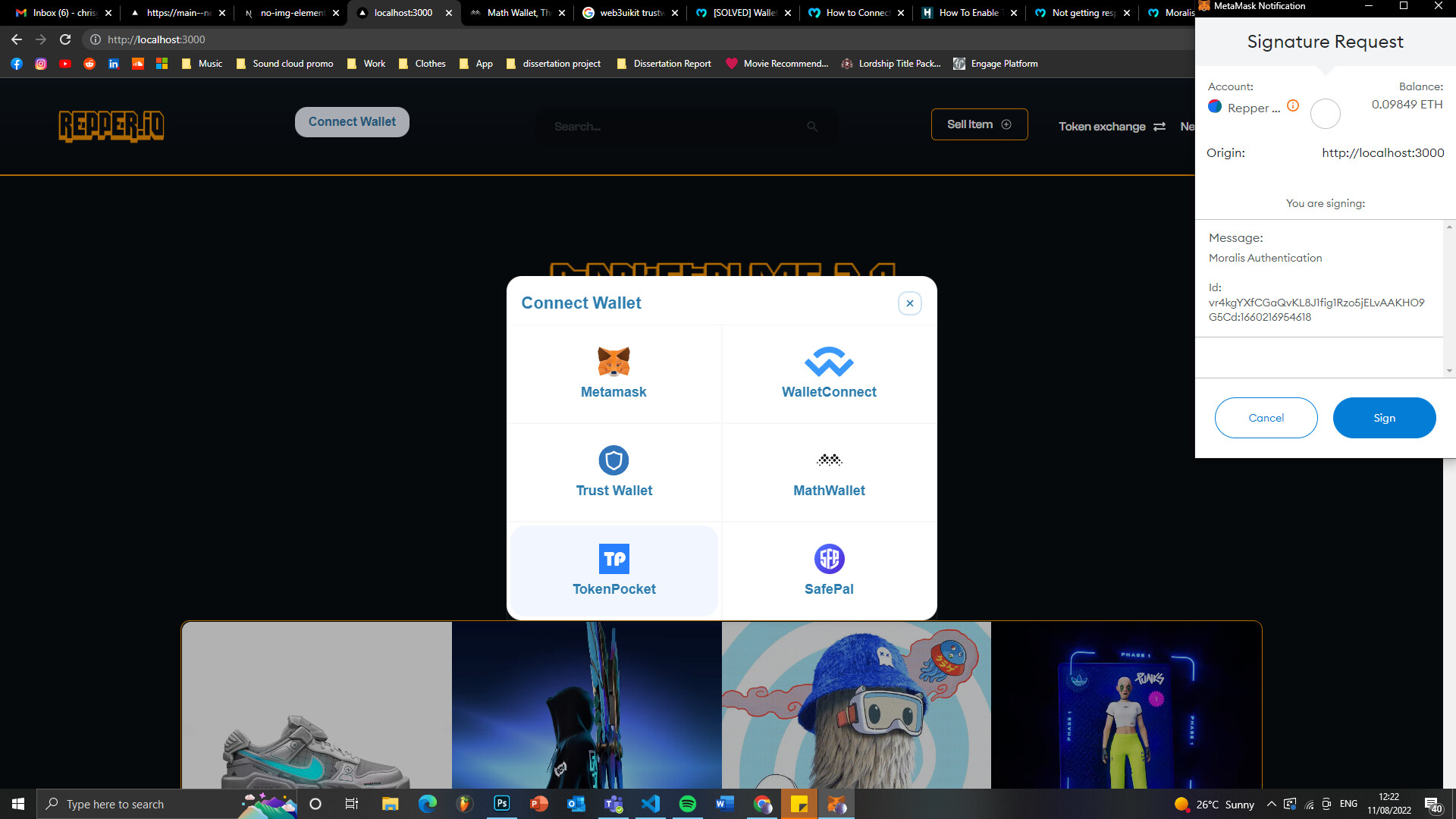1456x819 pixels.
Task: Open the Reddit bookmark icon
Action: tap(89, 64)
